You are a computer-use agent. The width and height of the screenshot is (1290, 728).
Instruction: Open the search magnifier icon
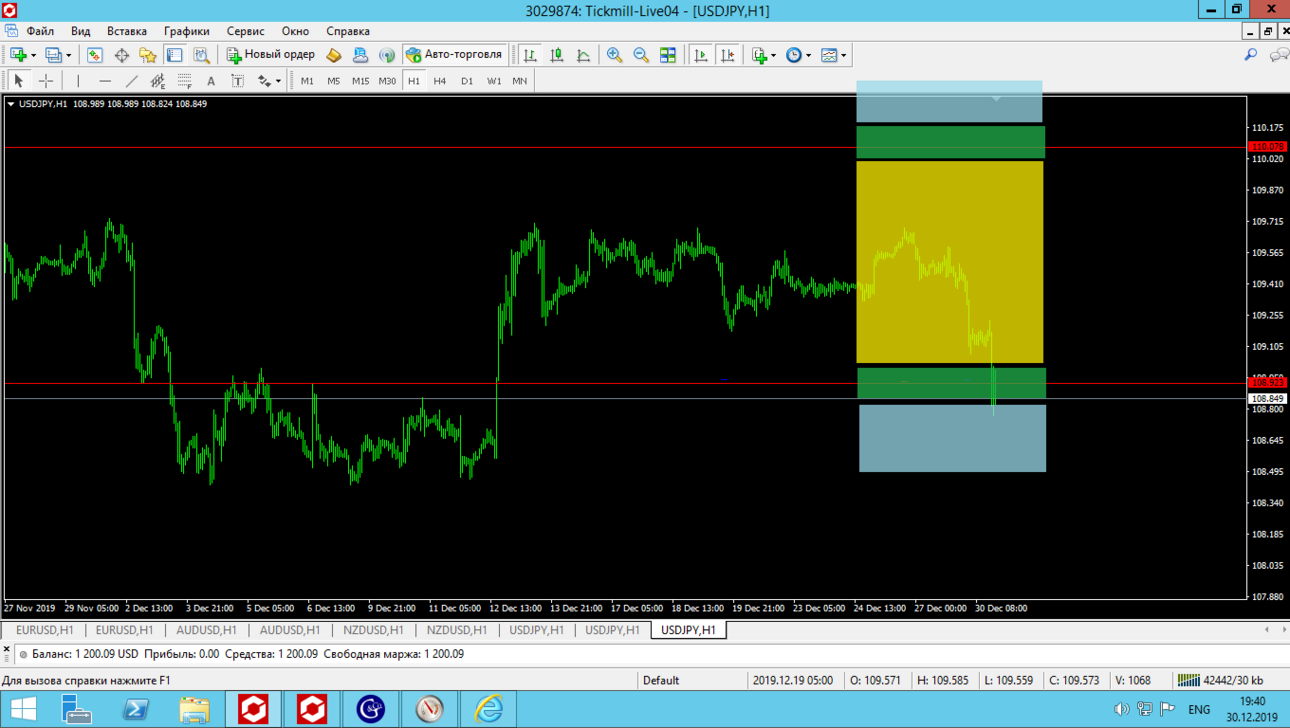point(1250,55)
